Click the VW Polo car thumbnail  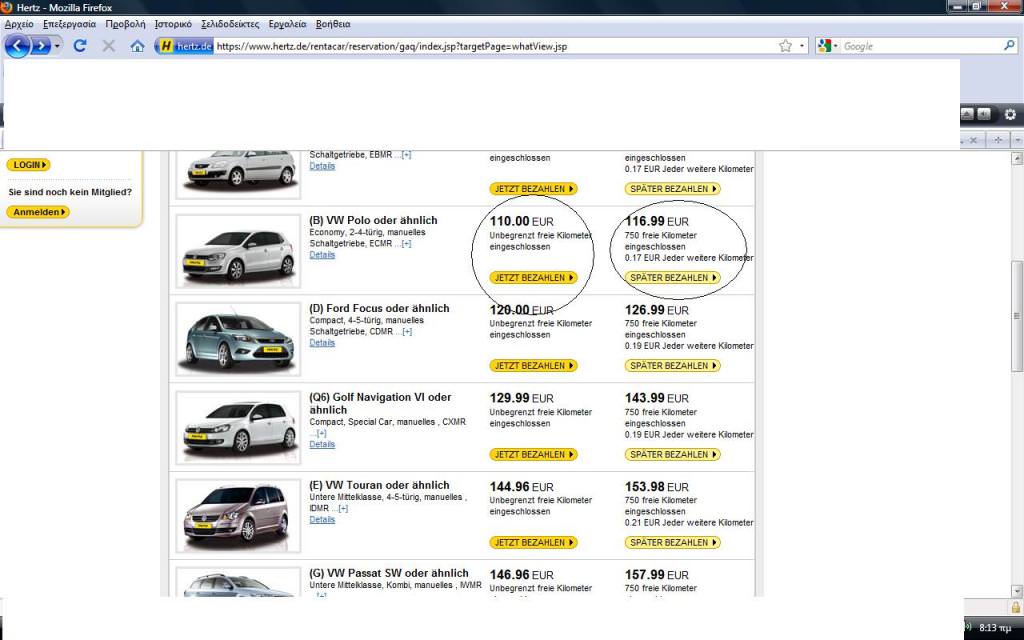click(x=238, y=251)
